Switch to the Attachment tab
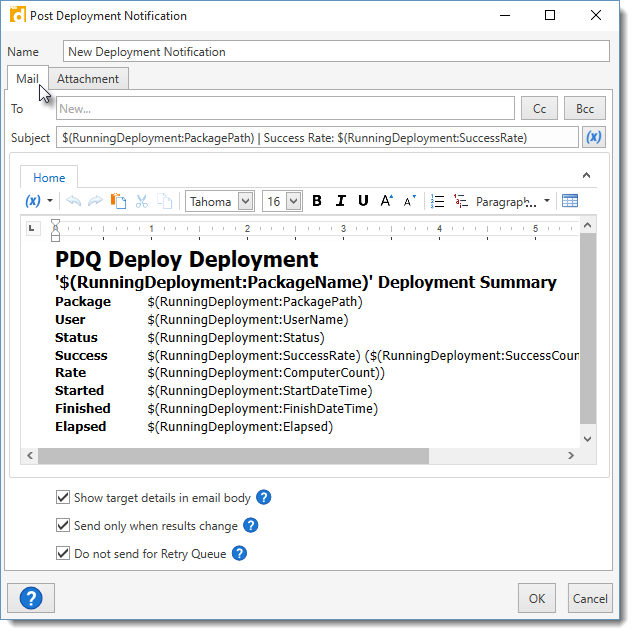Screen dimensions: 635x635 [x=88, y=79]
